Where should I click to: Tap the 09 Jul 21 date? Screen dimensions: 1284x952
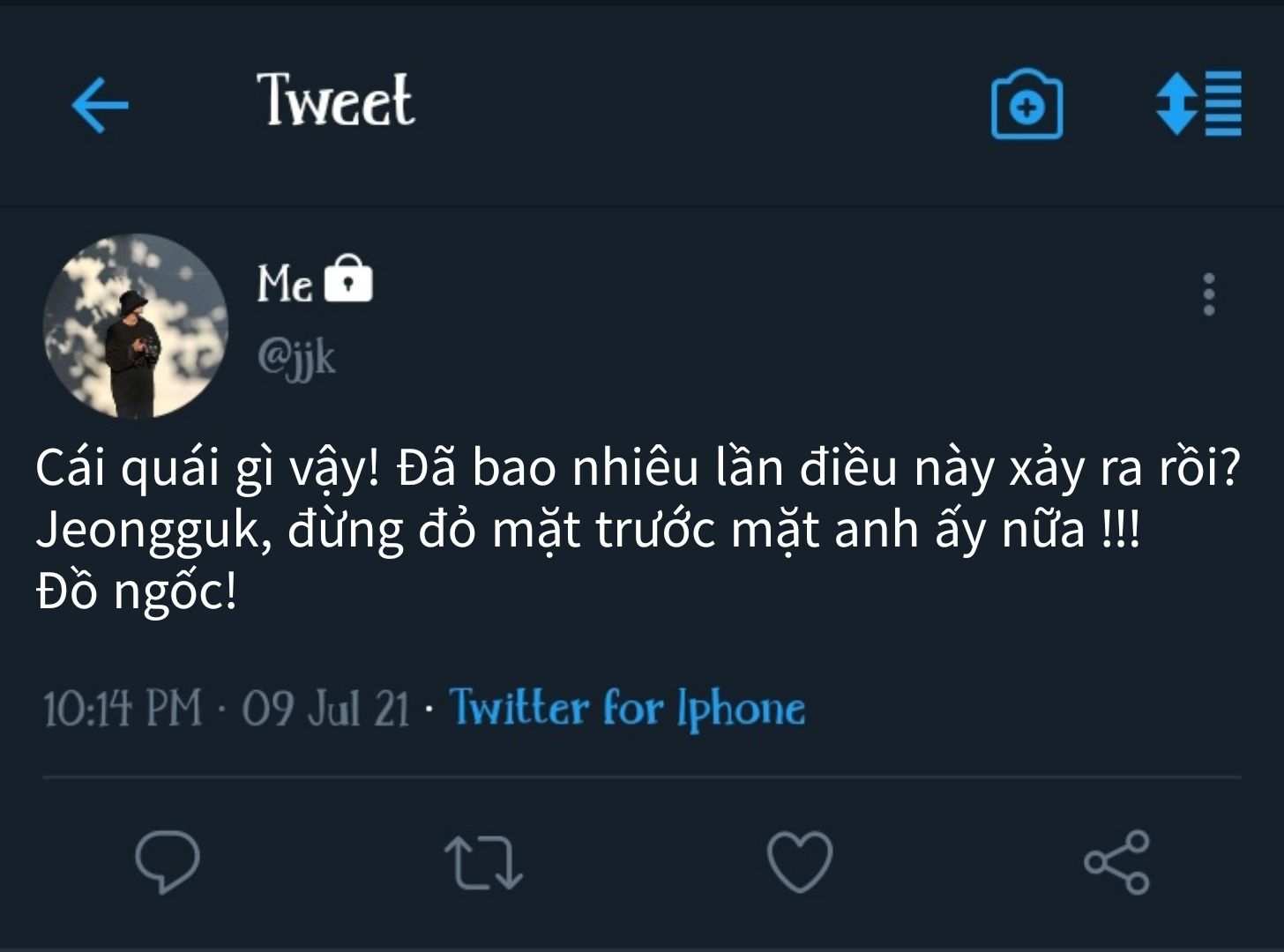click(x=326, y=708)
